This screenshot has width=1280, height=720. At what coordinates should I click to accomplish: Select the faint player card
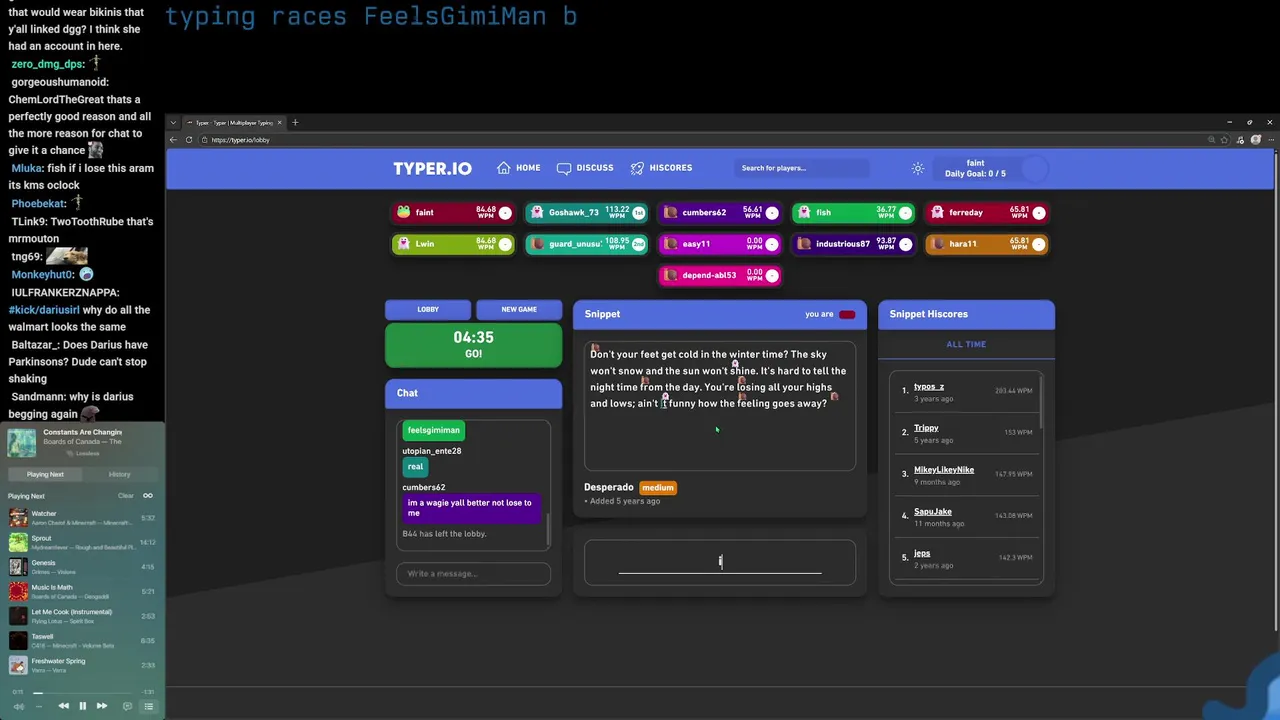453,212
